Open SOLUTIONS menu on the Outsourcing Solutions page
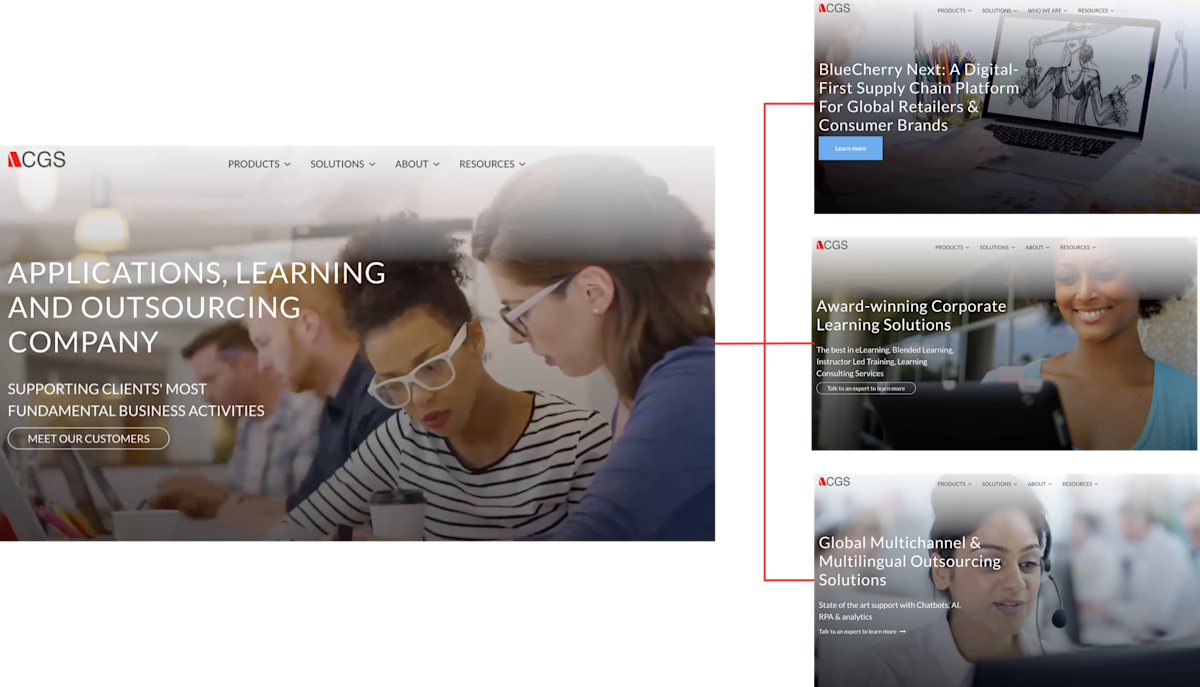 tap(999, 484)
